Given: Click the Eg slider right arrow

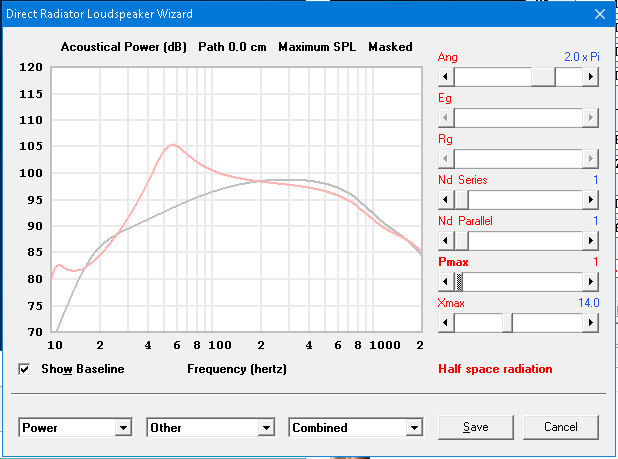Looking at the screenshot, I should (590, 117).
